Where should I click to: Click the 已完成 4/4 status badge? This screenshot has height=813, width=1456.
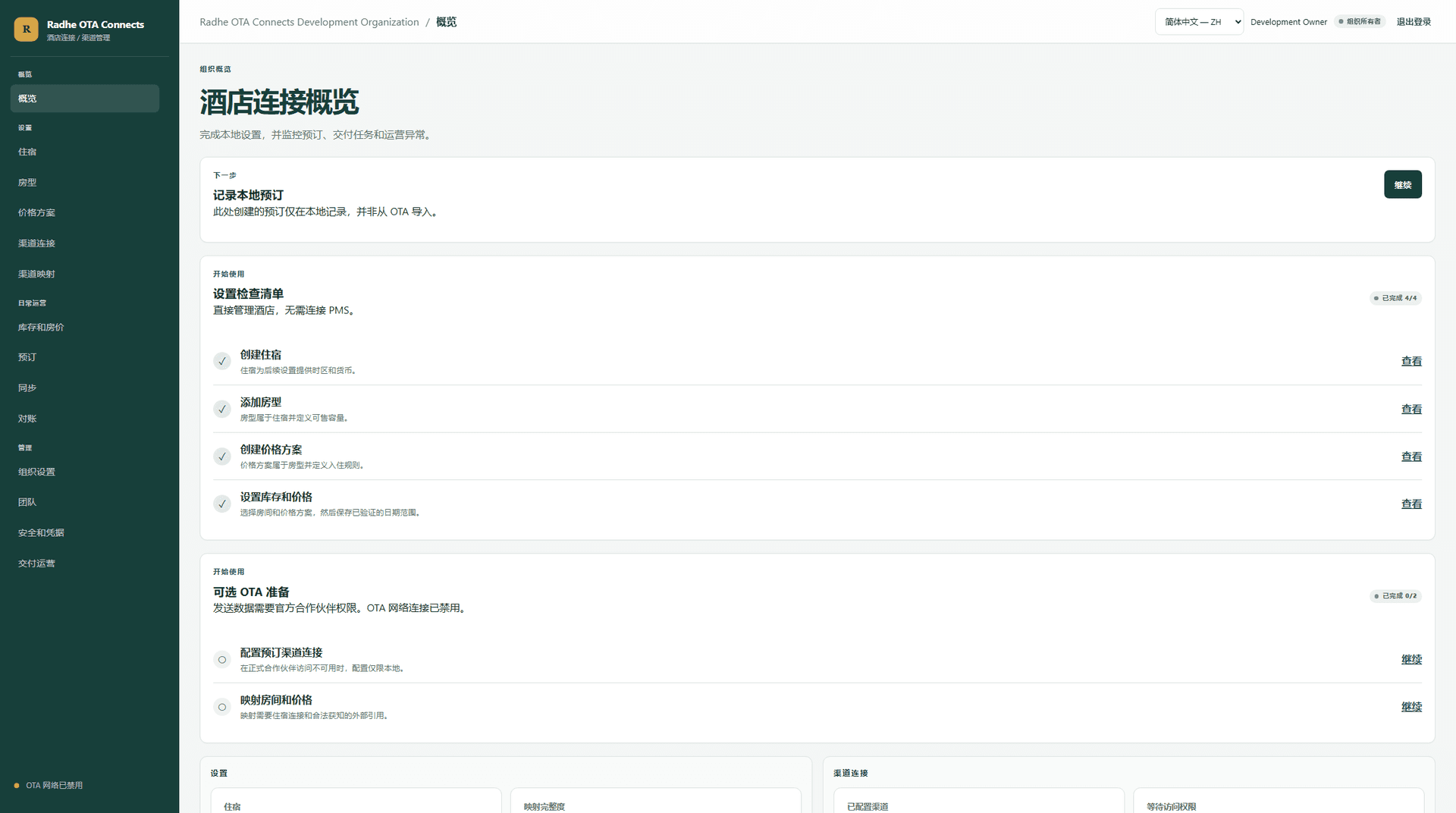pyautogui.click(x=1395, y=298)
